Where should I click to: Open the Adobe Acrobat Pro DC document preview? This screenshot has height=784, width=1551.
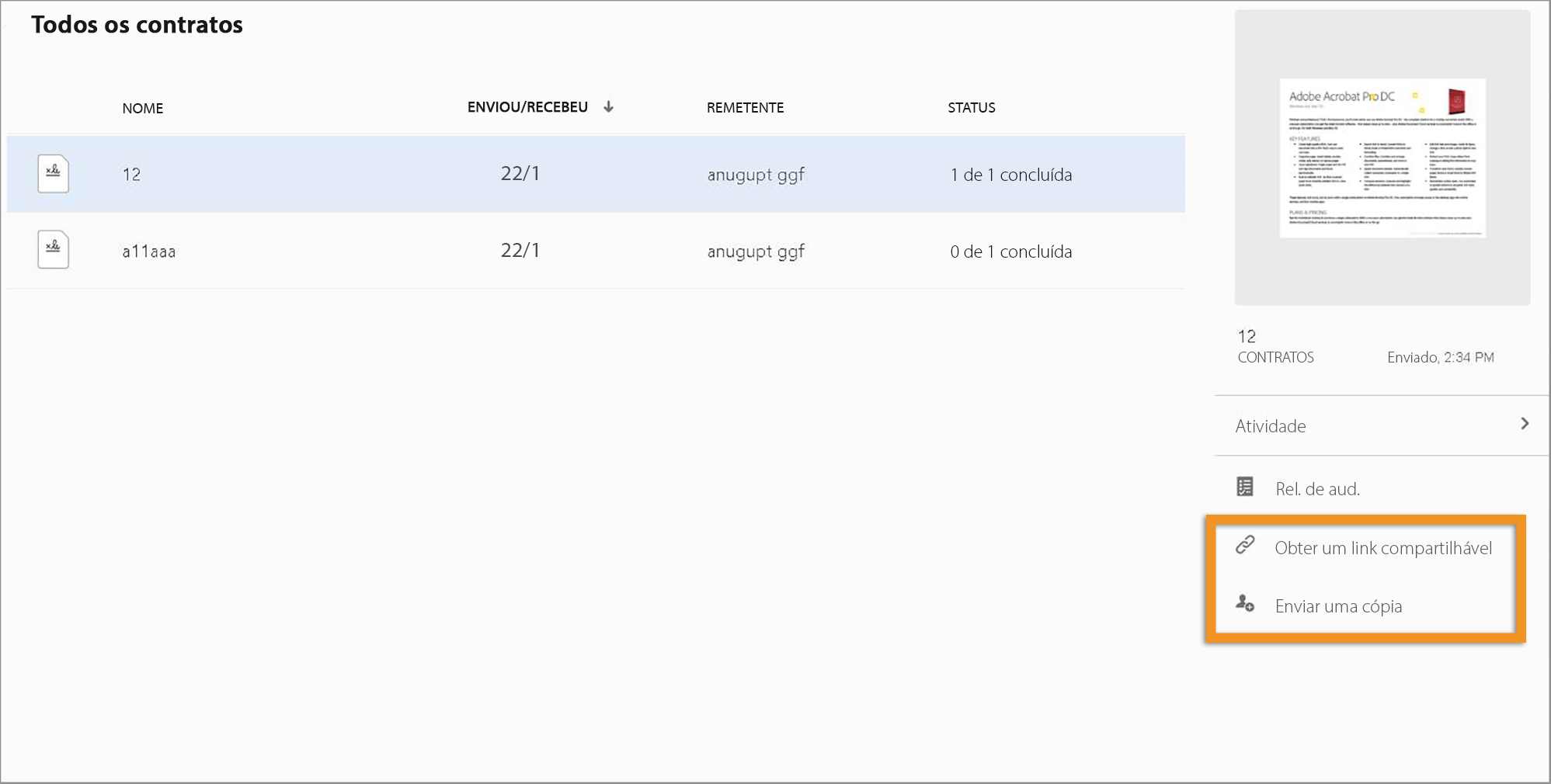[x=1382, y=158]
